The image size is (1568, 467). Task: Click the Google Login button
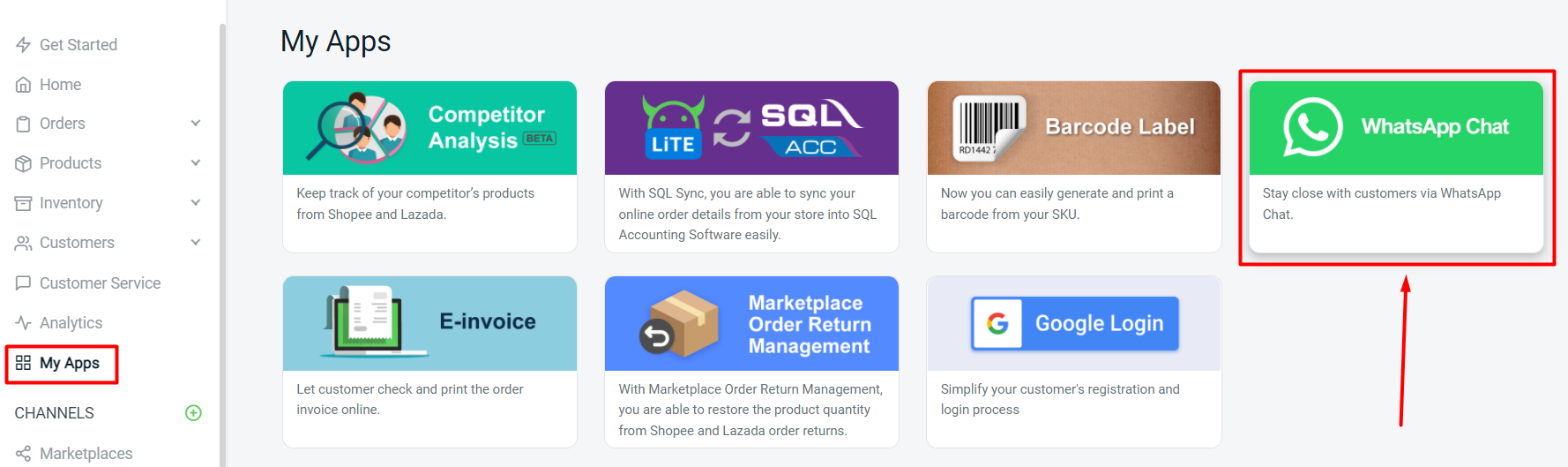click(1074, 323)
